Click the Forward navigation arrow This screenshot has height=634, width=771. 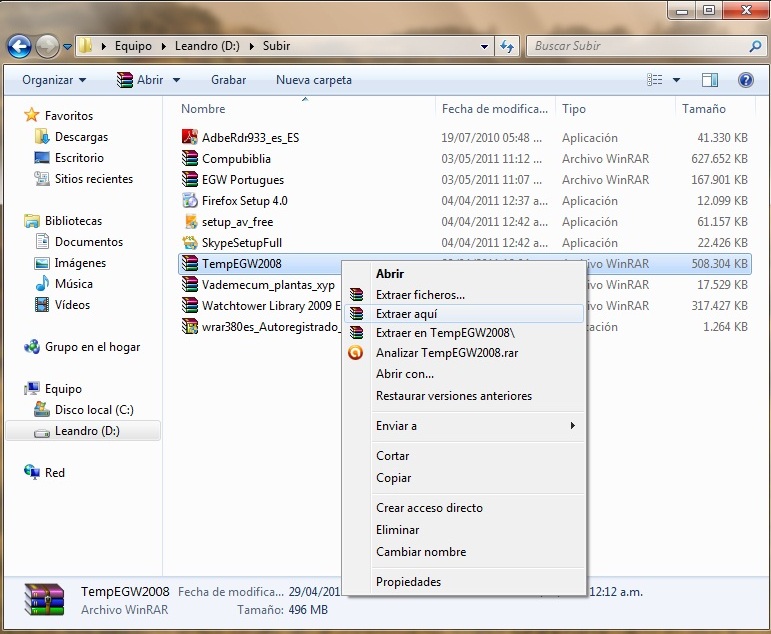click(x=48, y=47)
